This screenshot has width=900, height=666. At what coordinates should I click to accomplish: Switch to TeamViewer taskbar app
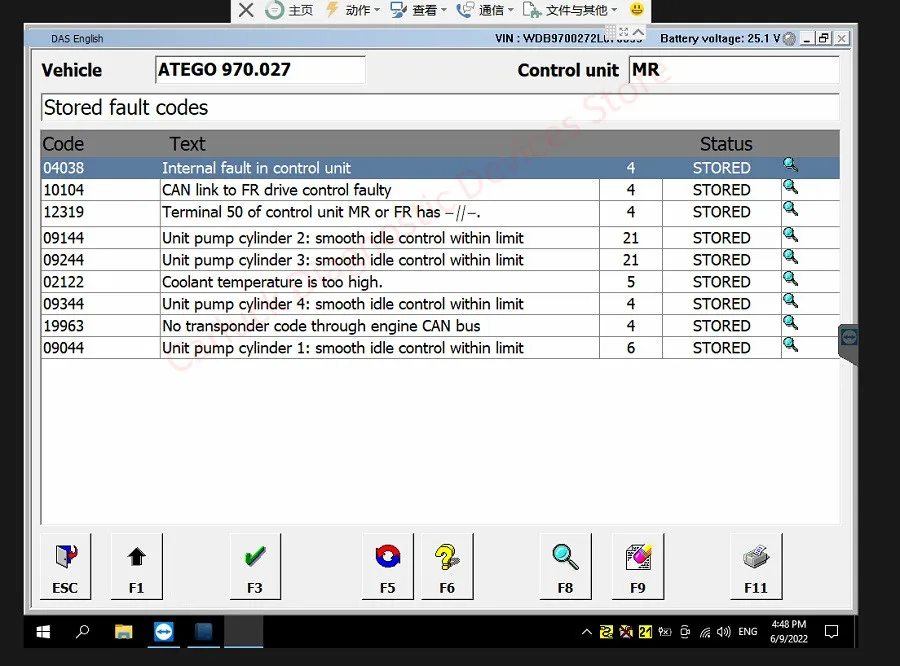click(x=164, y=632)
